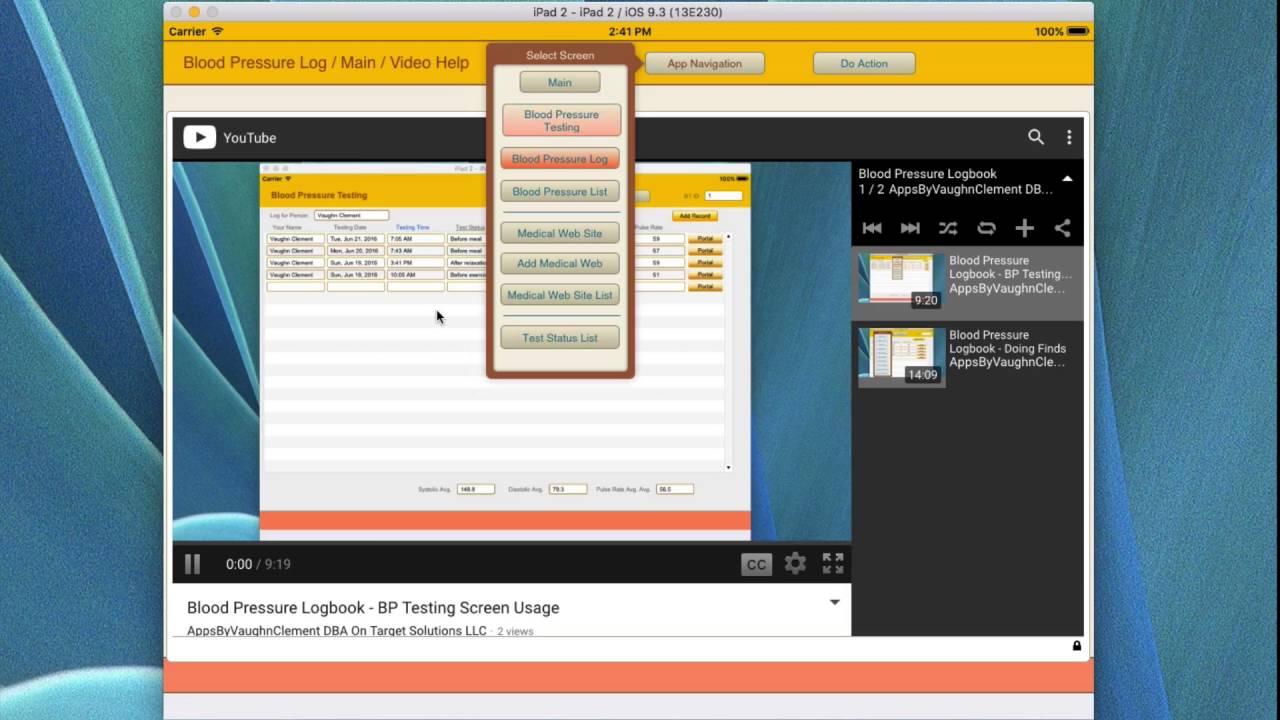1280x720 pixels.
Task: Open video settings gear icon
Action: pos(795,564)
